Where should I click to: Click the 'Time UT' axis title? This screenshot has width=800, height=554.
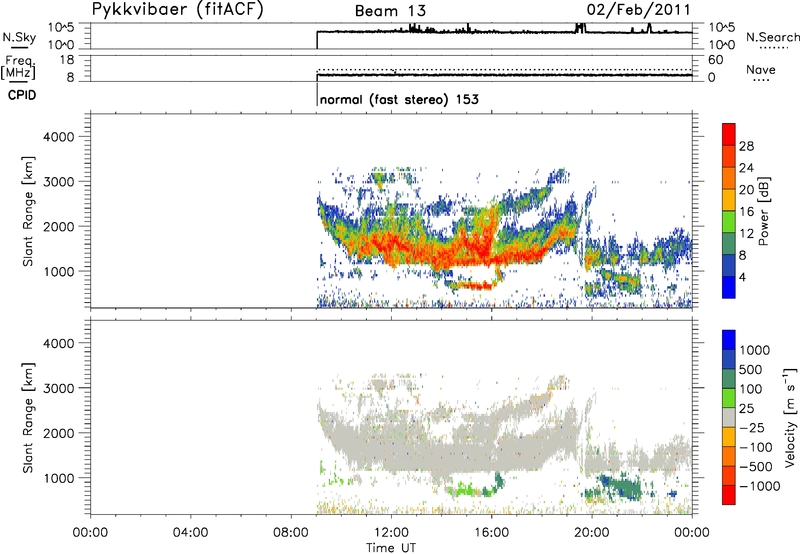(391, 548)
